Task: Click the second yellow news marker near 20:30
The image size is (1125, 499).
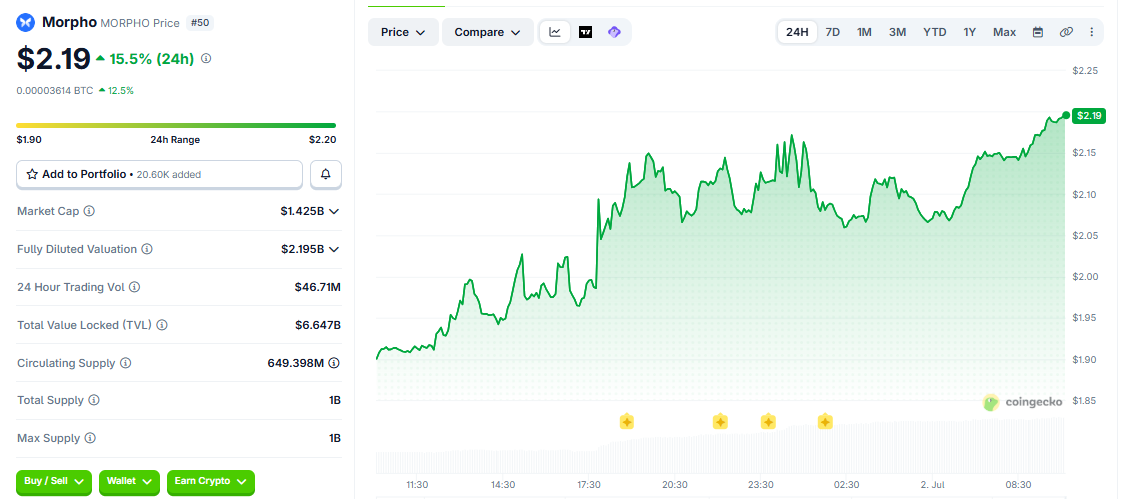Action: pos(720,421)
